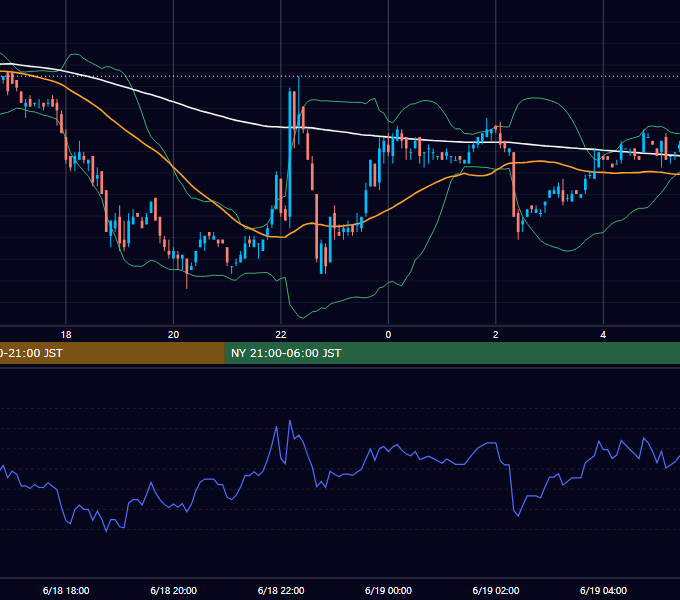The width and height of the screenshot is (680, 600).
Task: Click time axis label 4
Action: pyautogui.click(x=603, y=335)
